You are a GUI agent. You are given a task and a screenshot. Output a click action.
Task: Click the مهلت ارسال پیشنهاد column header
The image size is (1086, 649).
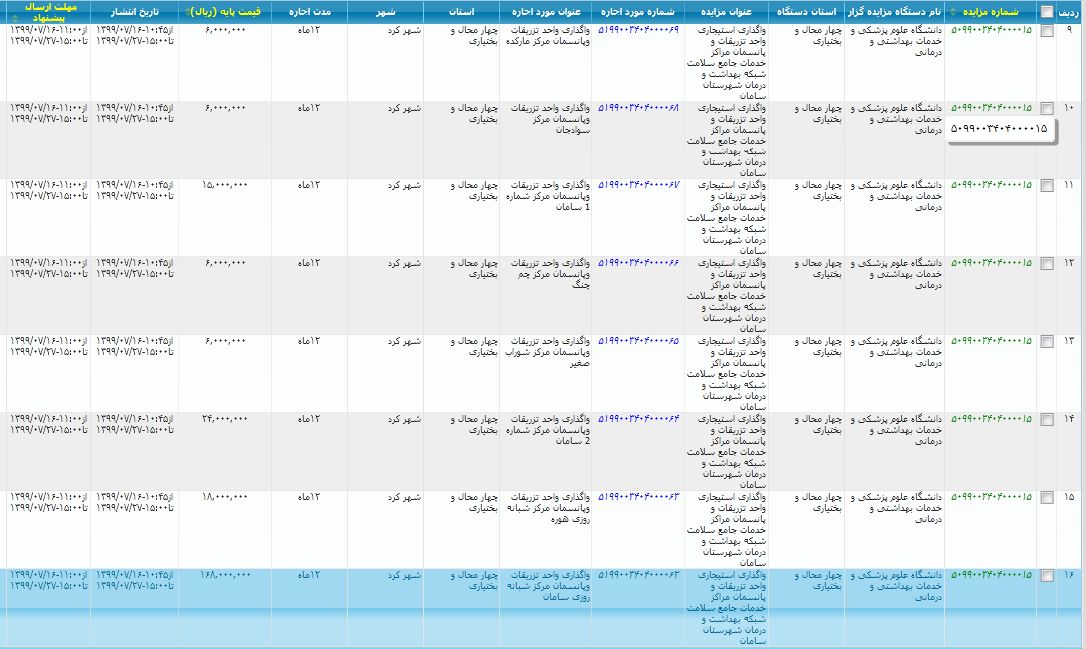[x=46, y=12]
